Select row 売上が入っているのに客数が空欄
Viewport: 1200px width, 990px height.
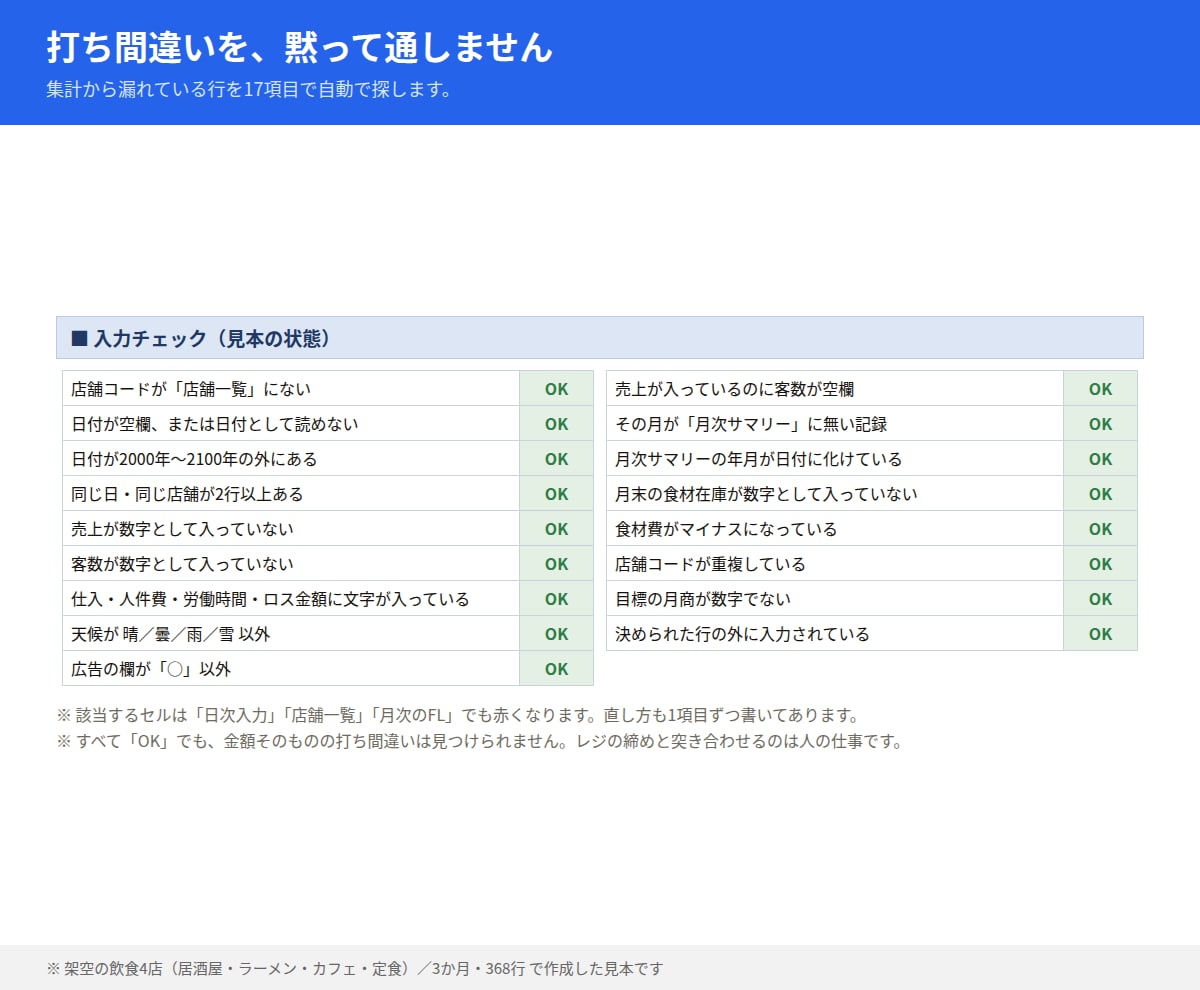click(x=872, y=389)
